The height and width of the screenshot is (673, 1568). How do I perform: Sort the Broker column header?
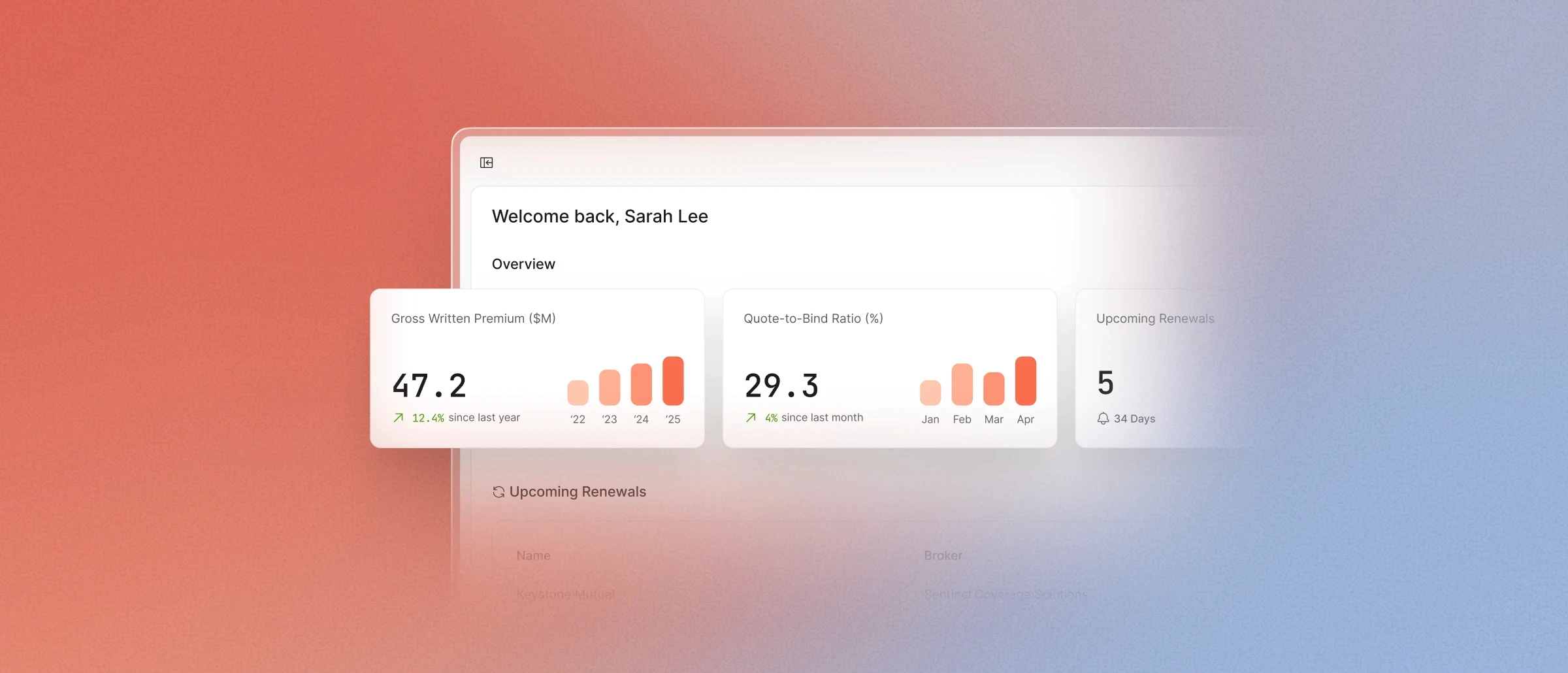(943, 555)
